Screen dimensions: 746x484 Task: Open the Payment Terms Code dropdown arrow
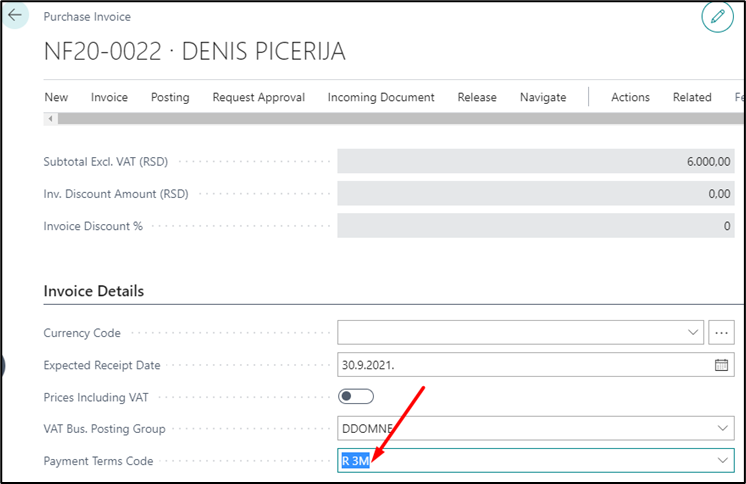tap(723, 460)
